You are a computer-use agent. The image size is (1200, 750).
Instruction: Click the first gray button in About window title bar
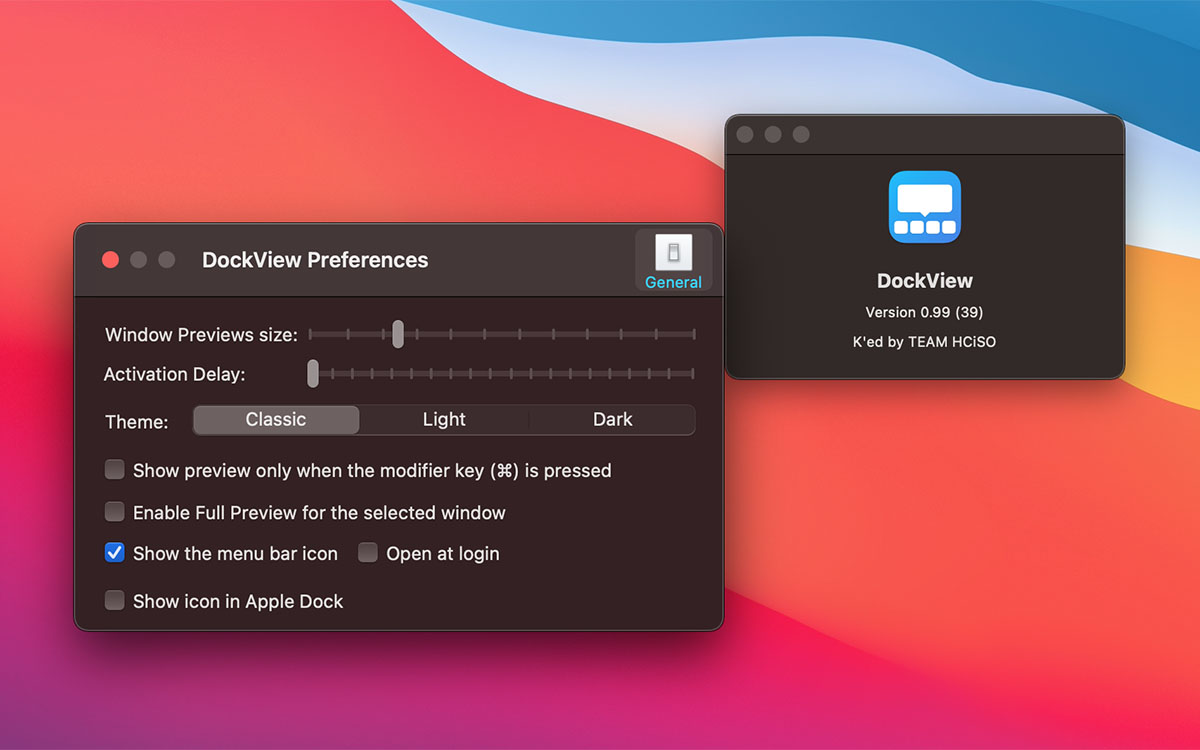pos(744,134)
